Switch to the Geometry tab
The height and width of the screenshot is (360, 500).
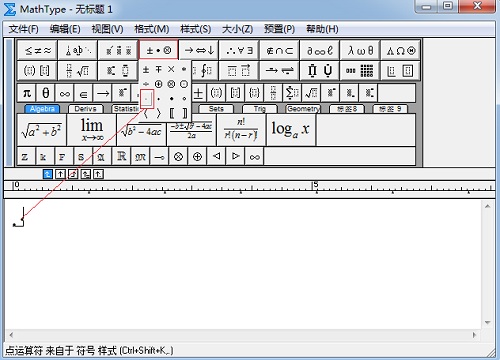click(x=303, y=109)
